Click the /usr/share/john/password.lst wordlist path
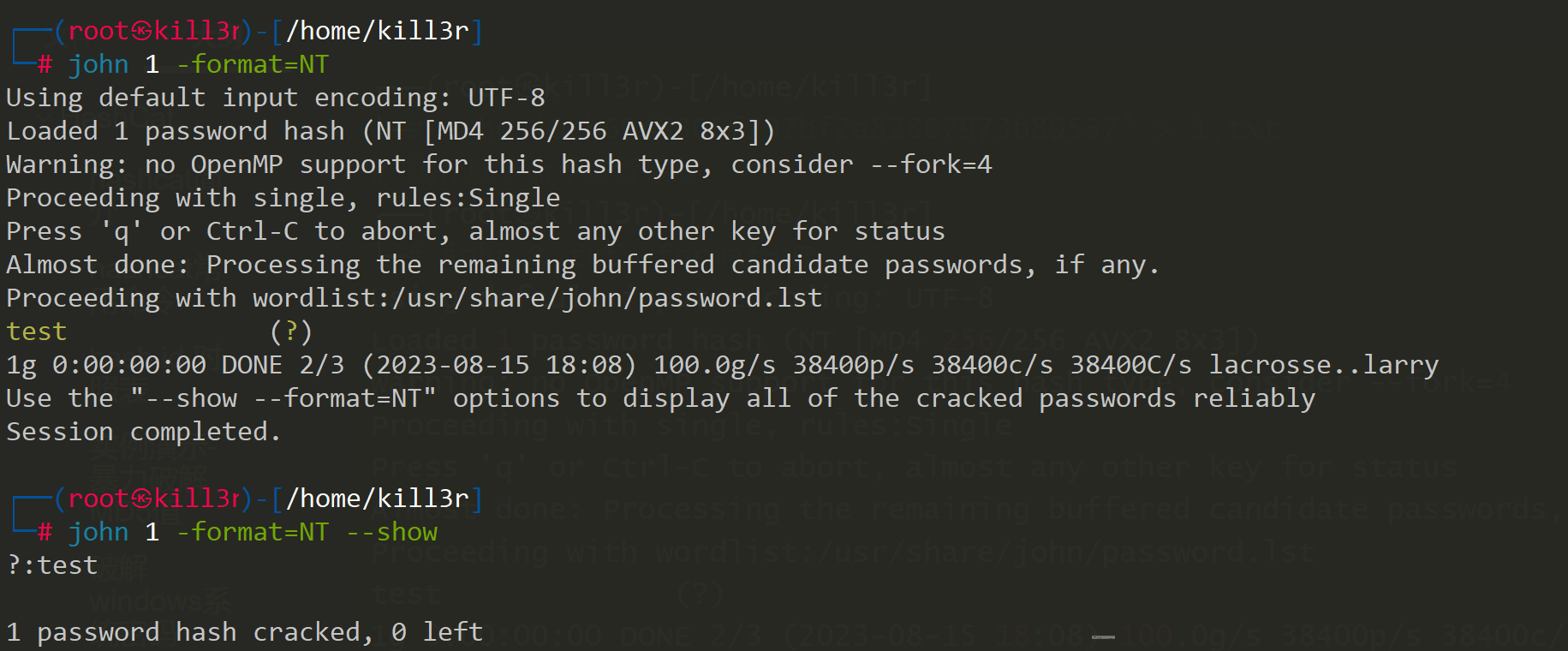The image size is (1568, 651). [606, 298]
